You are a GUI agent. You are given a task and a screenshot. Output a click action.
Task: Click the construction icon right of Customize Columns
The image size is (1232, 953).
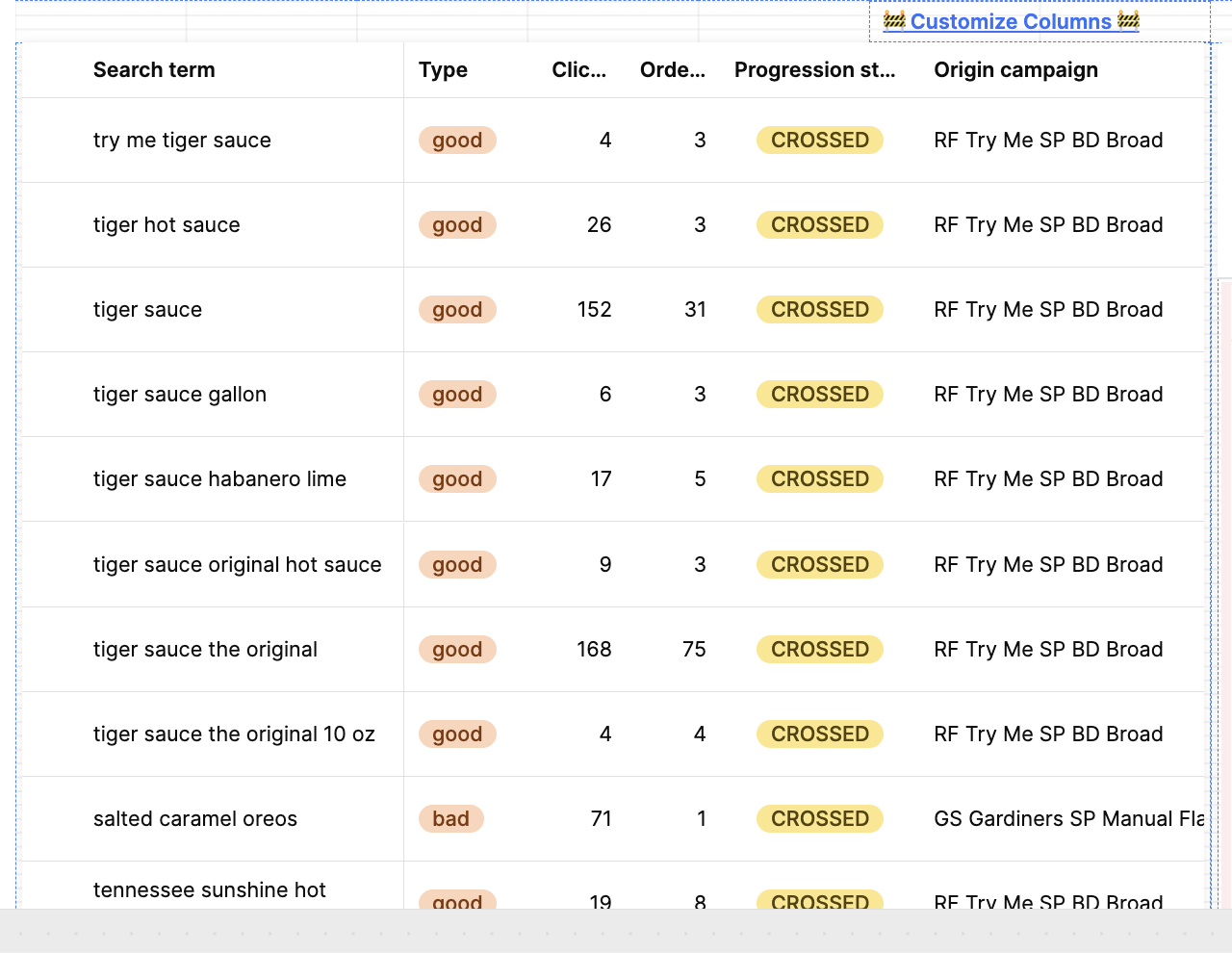click(1128, 21)
